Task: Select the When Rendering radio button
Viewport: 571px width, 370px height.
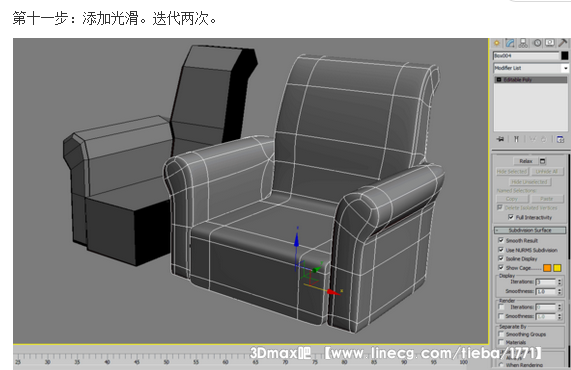Action: [501, 365]
